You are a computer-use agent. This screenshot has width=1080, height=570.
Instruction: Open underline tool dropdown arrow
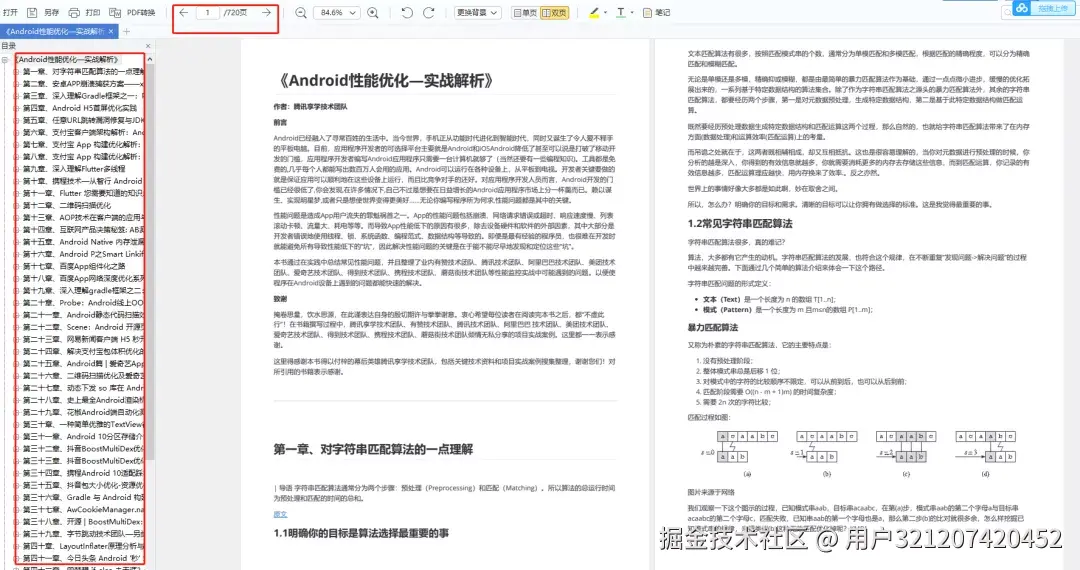[632, 12]
